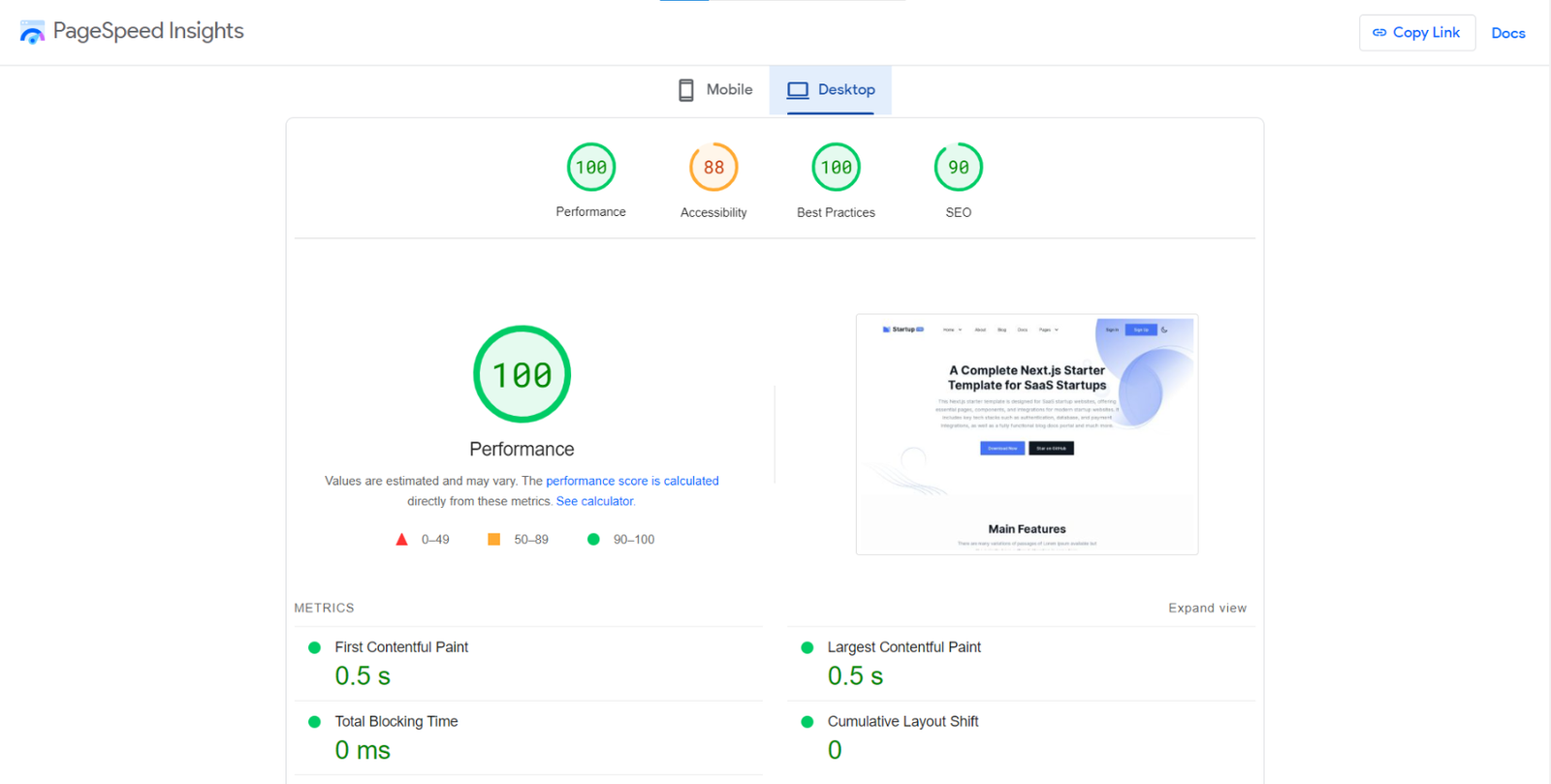Click the mobile phone icon
Screen dimensions: 1551x784
tap(686, 90)
